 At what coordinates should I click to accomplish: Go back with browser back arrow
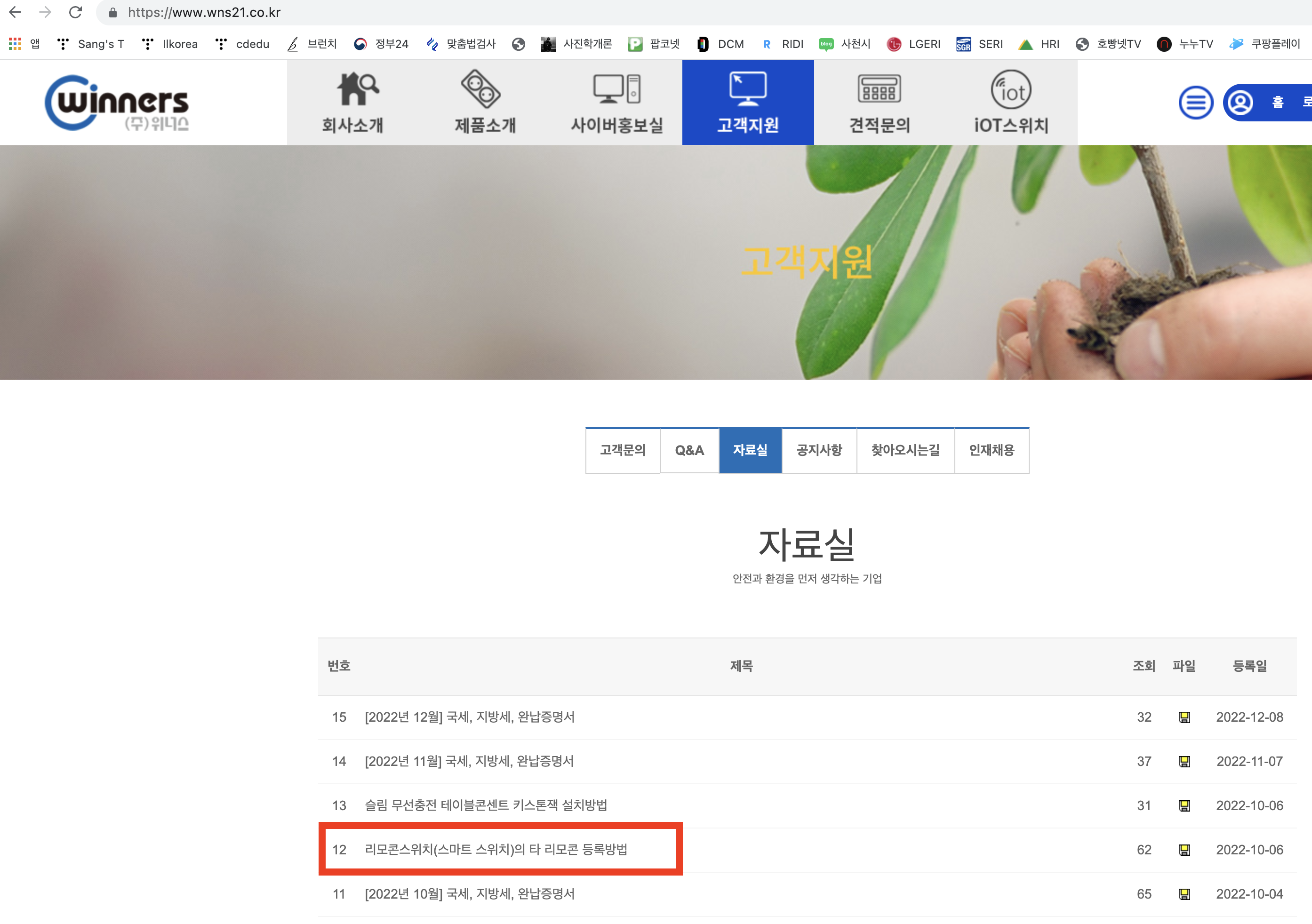pyautogui.click(x=16, y=12)
